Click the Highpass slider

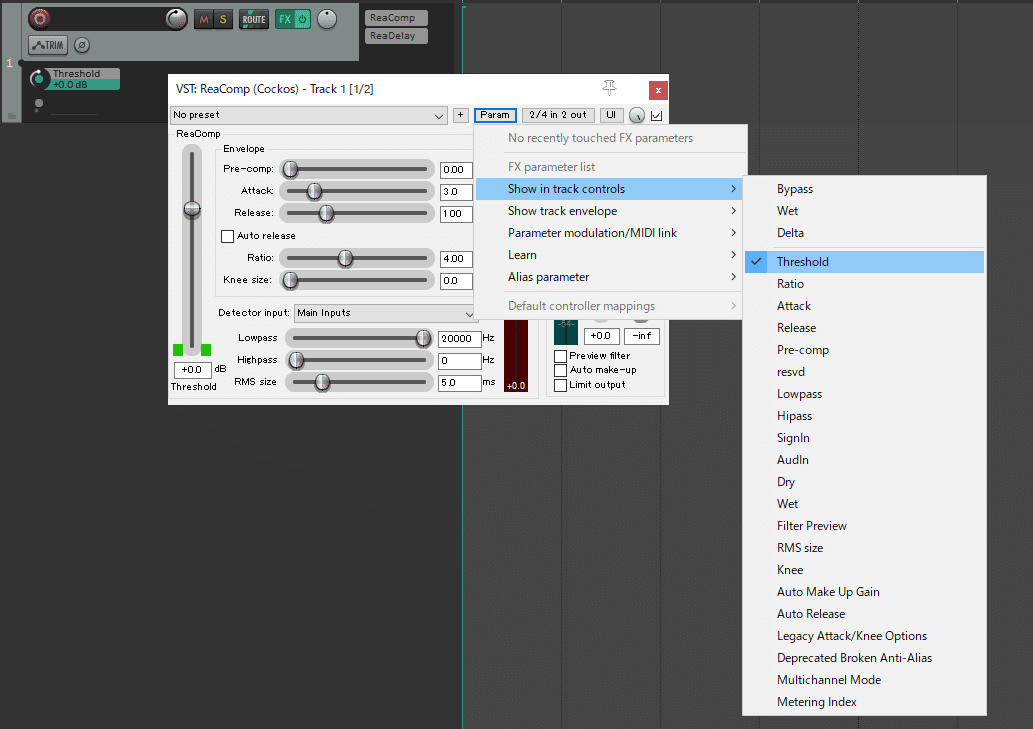360,360
